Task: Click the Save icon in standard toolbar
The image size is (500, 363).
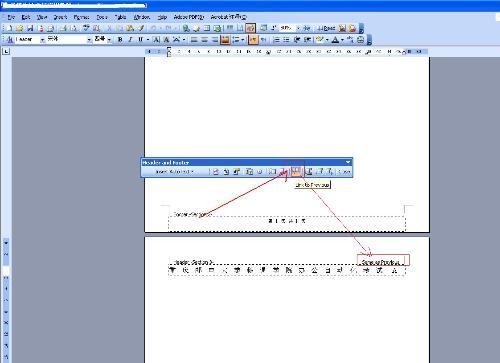Action: (x=30, y=28)
